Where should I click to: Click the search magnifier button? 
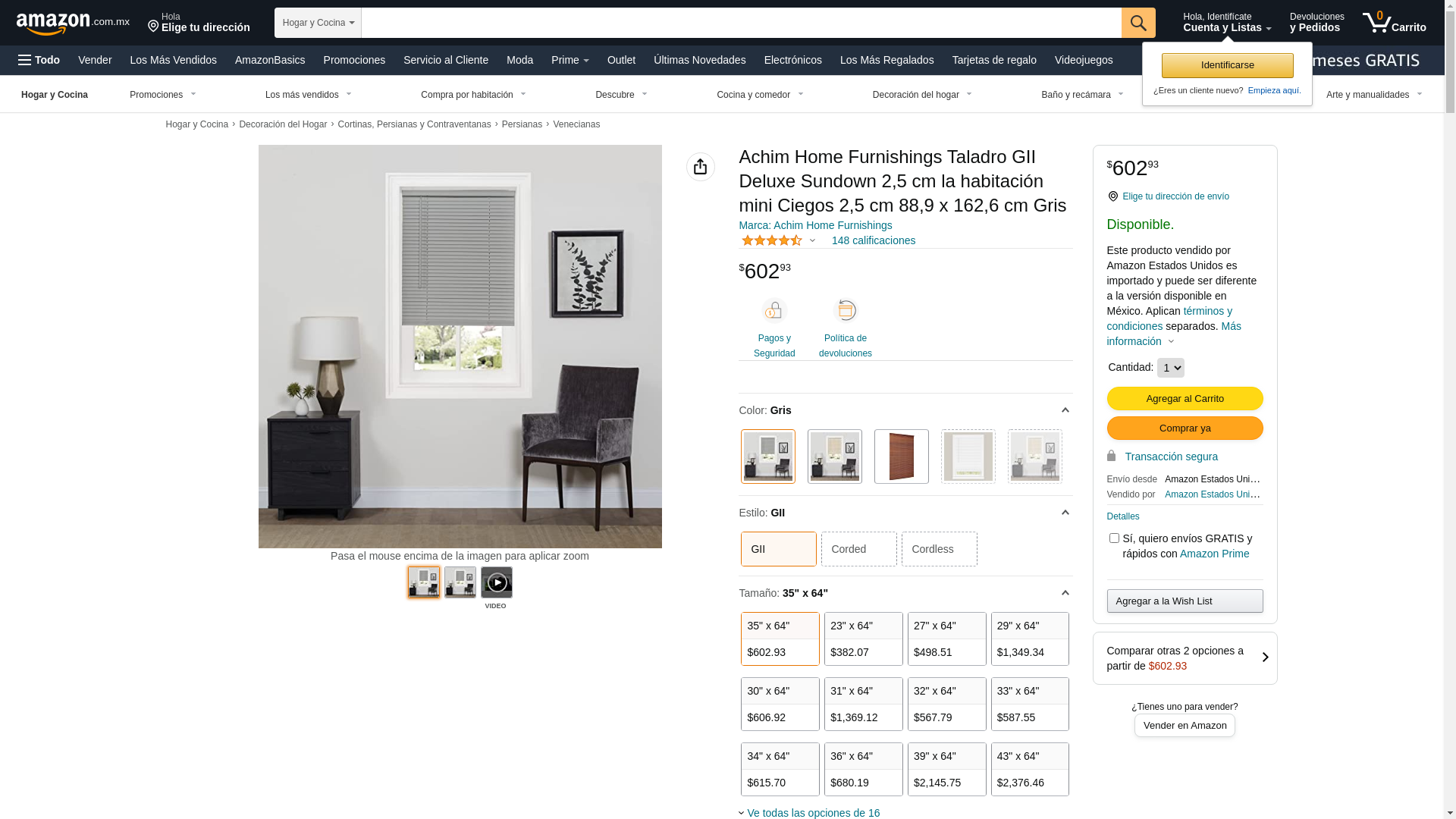point(1137,23)
